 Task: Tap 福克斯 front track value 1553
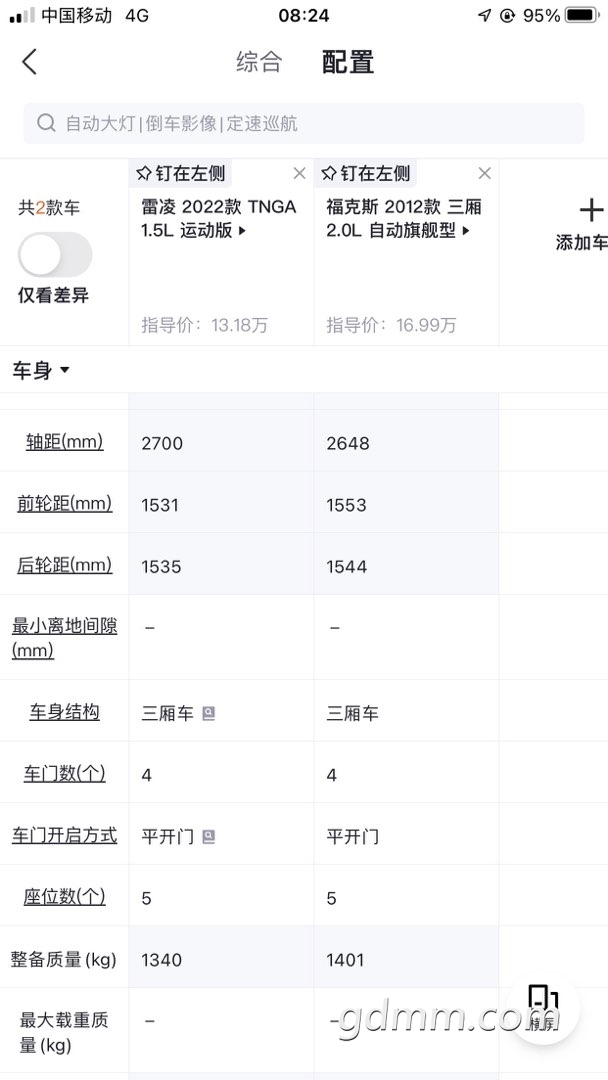pyautogui.click(x=347, y=505)
